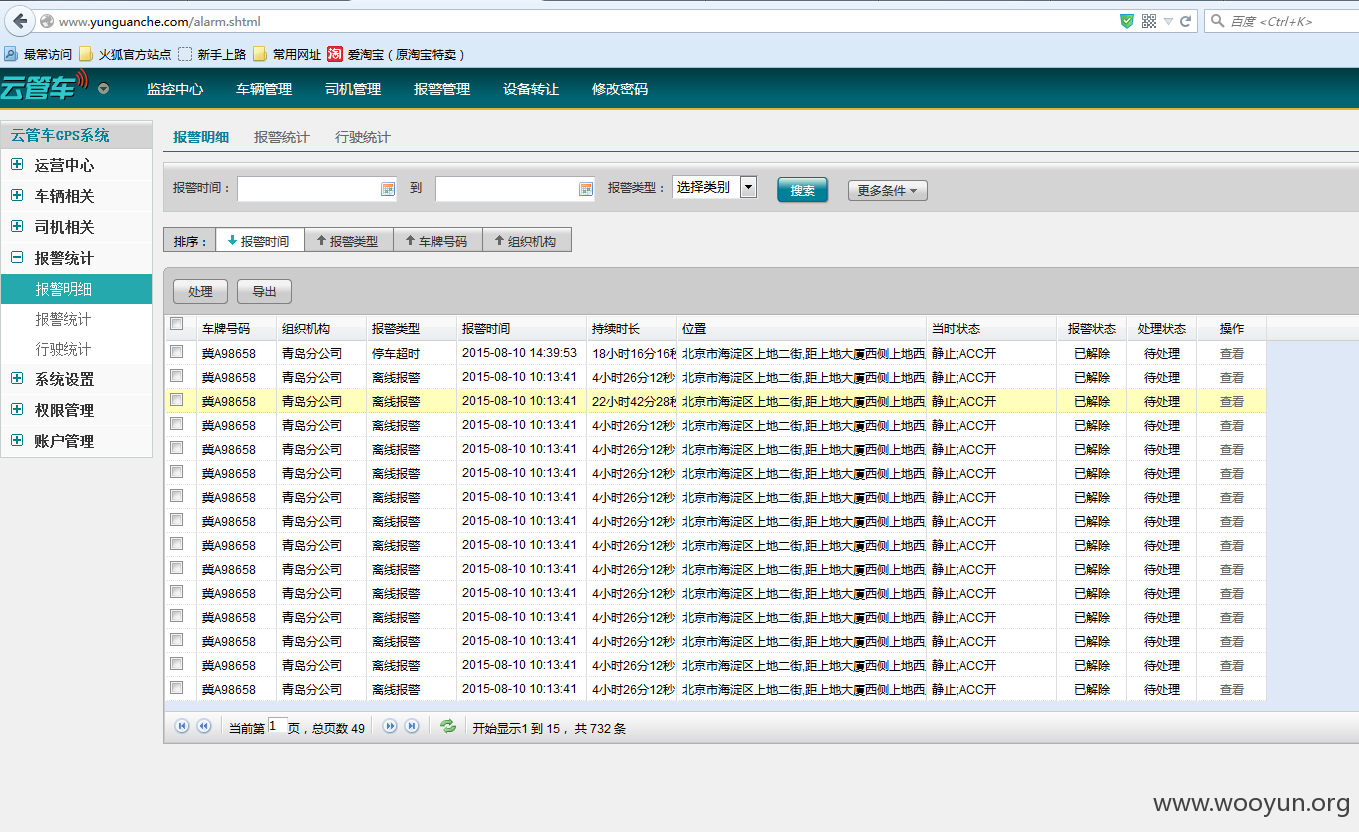Jump to the first page of results
The width and height of the screenshot is (1359, 832).
[182, 727]
